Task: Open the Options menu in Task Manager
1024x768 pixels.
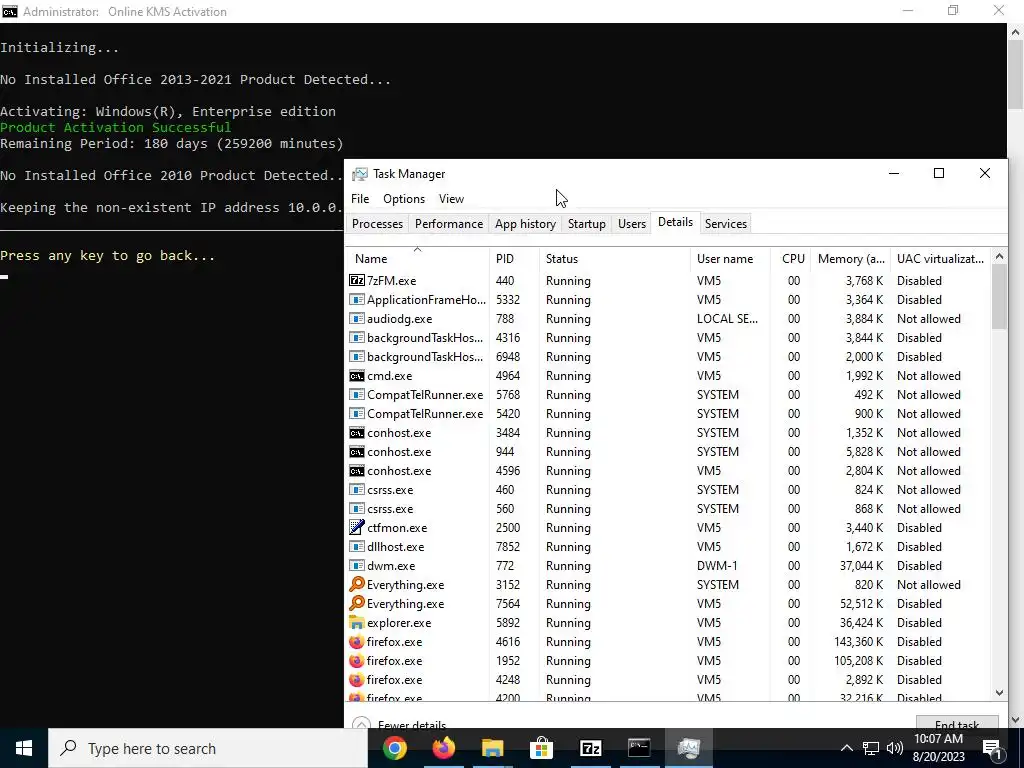Action: point(404,199)
